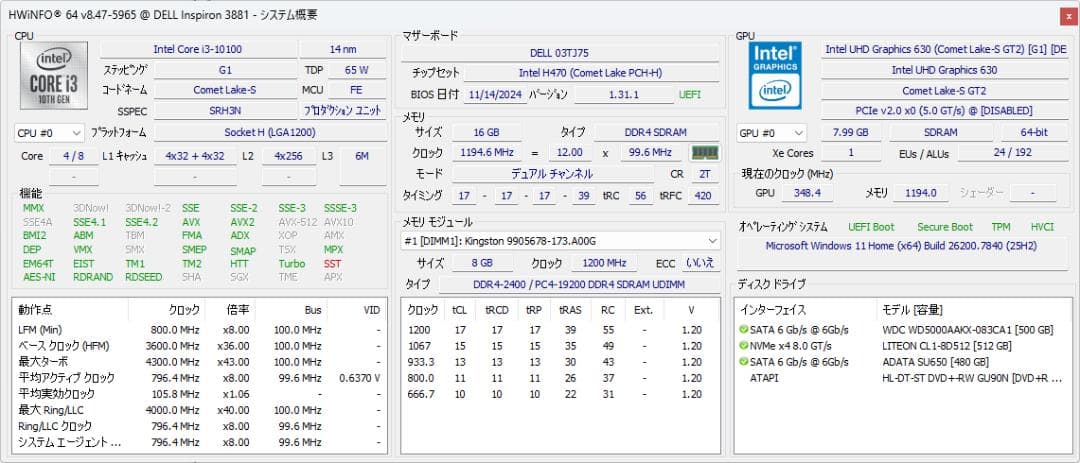Click the GPU memory clock 1194.0 value
This screenshot has width=1080, height=463.
920,194
